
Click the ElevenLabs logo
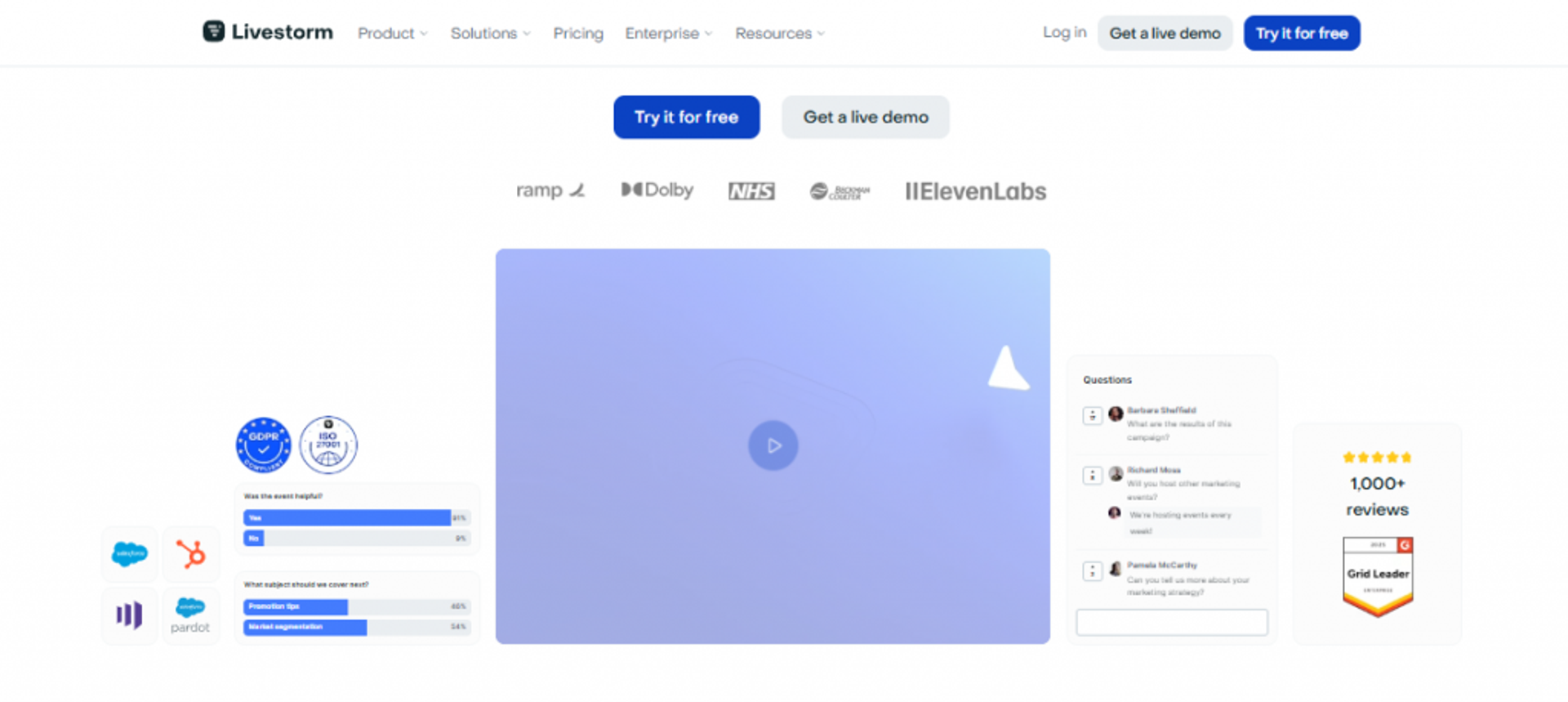tap(976, 191)
